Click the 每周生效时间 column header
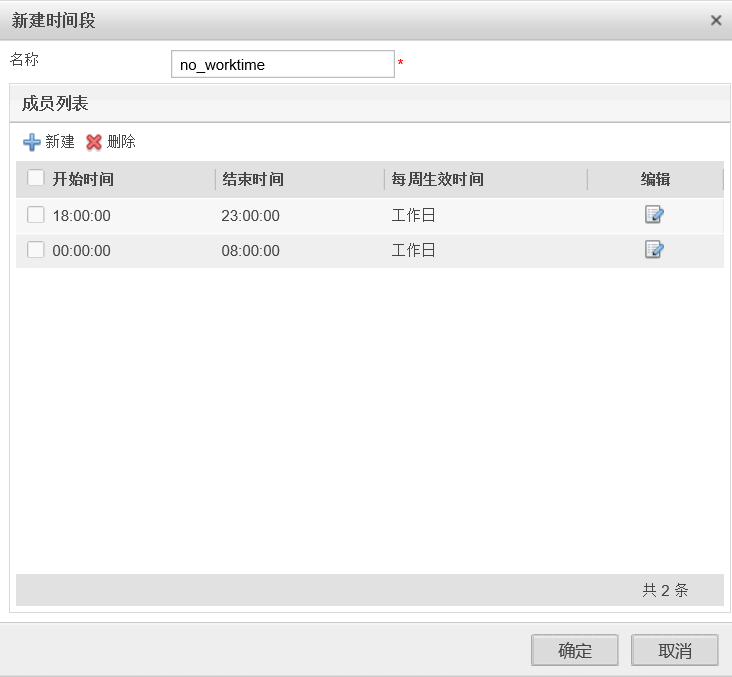 coord(437,179)
